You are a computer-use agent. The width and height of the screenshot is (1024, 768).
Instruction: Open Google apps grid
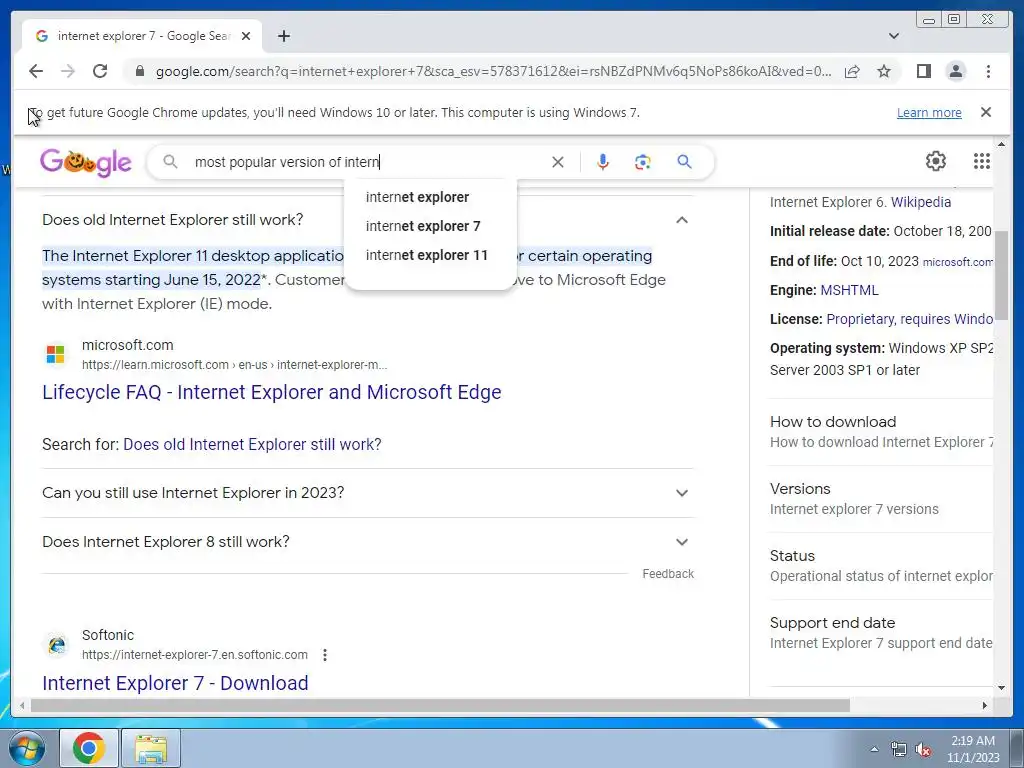tap(982, 161)
